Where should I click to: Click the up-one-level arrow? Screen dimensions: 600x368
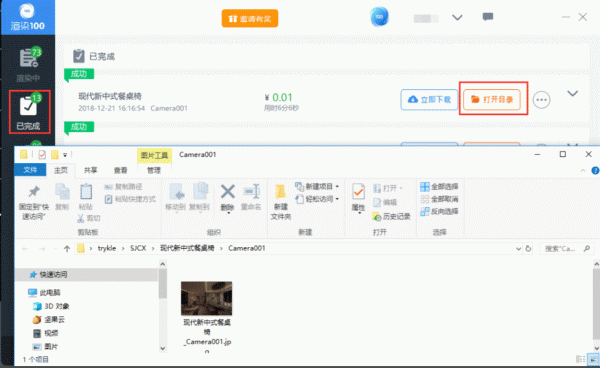(x=67, y=249)
